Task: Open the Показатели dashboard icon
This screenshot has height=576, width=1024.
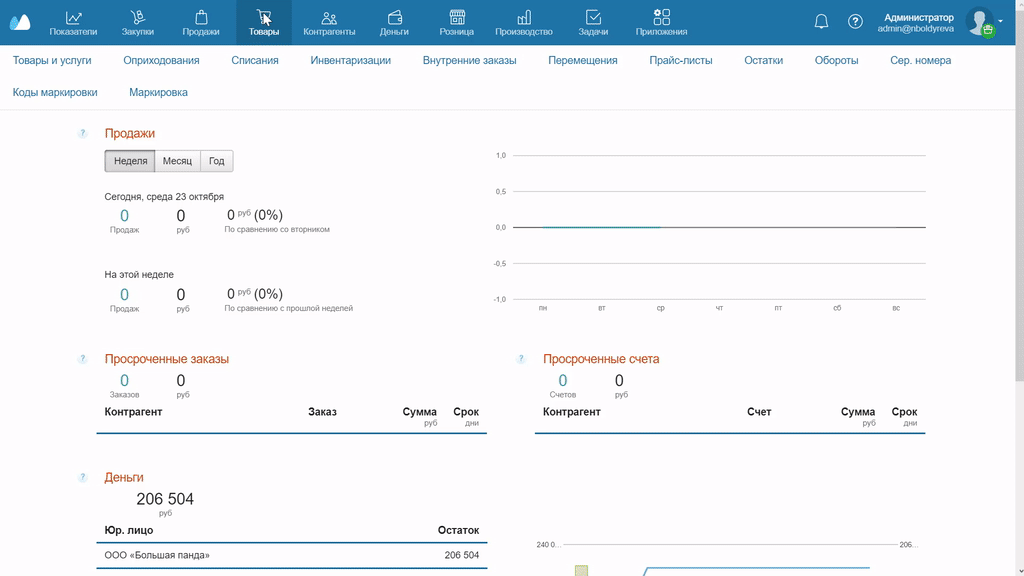Action: 73,22
